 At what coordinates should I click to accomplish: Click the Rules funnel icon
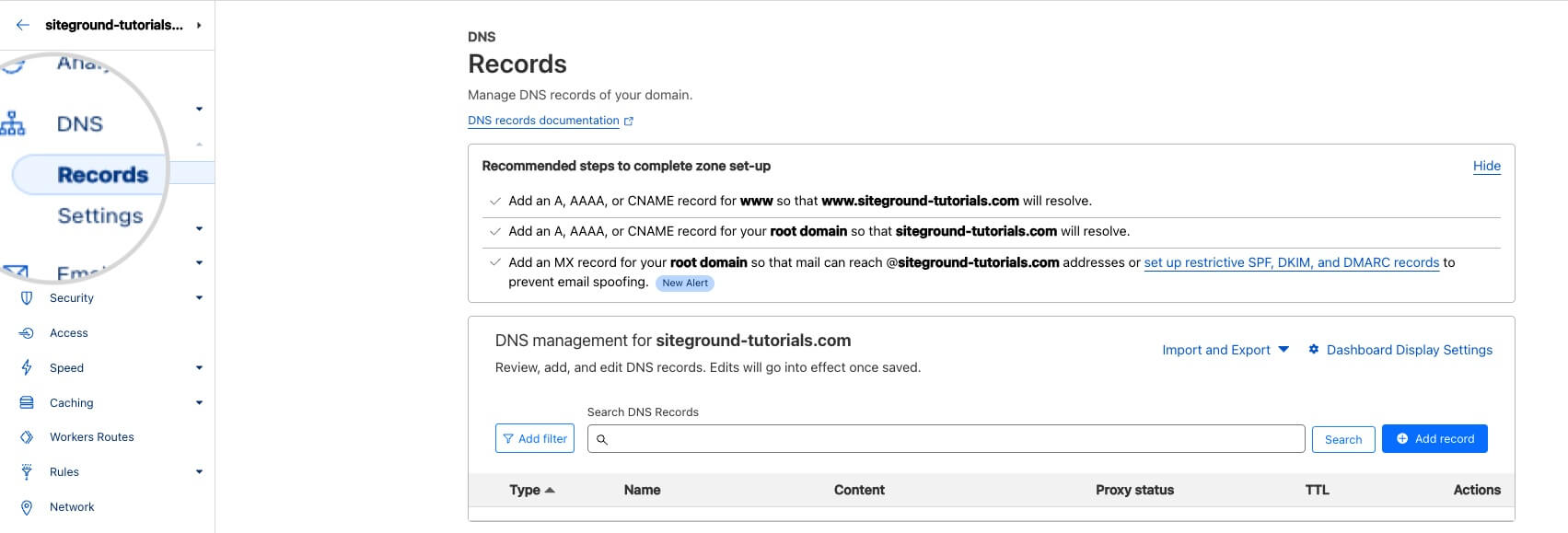27,472
